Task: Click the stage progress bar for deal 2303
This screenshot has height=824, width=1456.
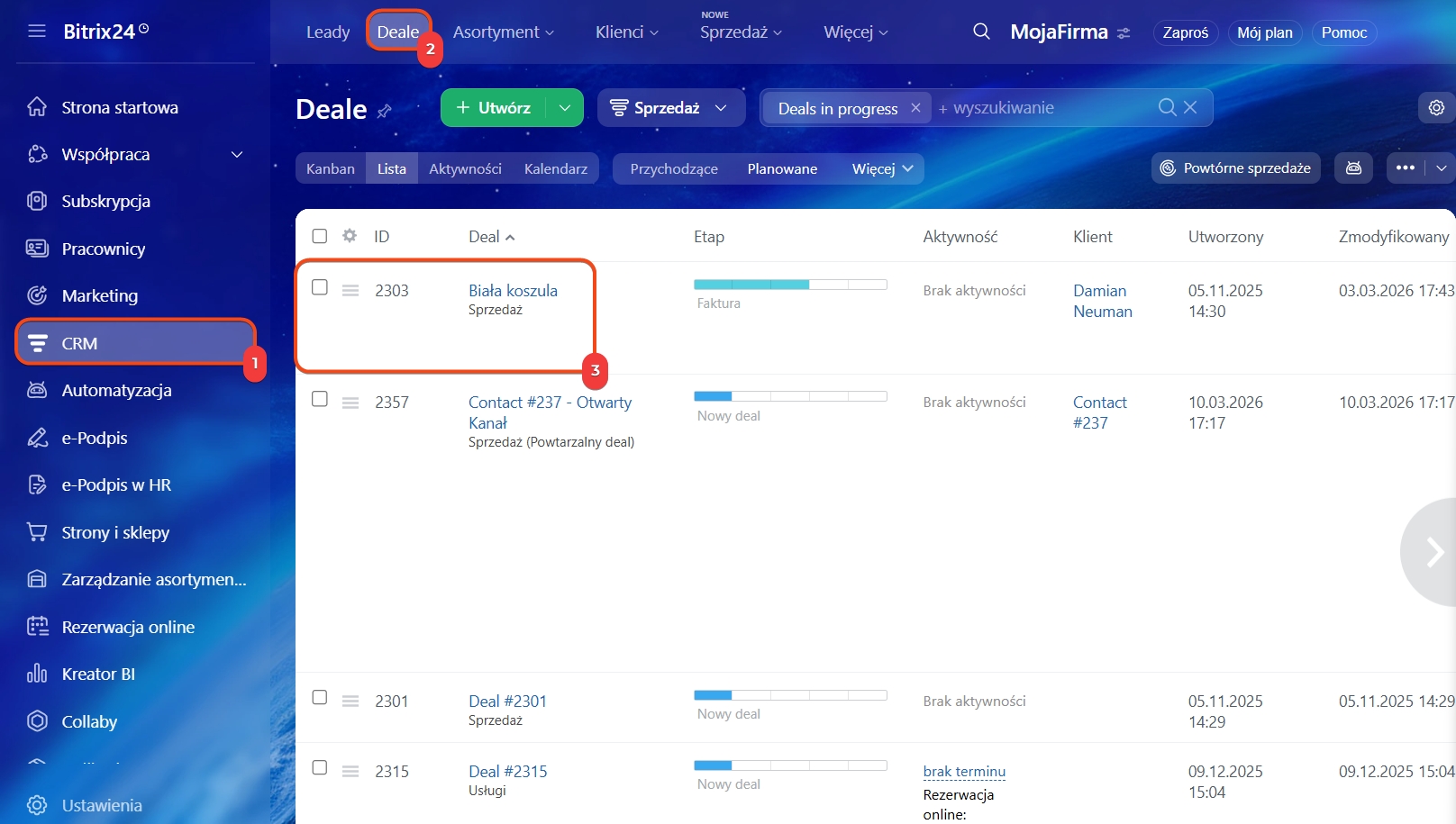Action: (x=789, y=285)
